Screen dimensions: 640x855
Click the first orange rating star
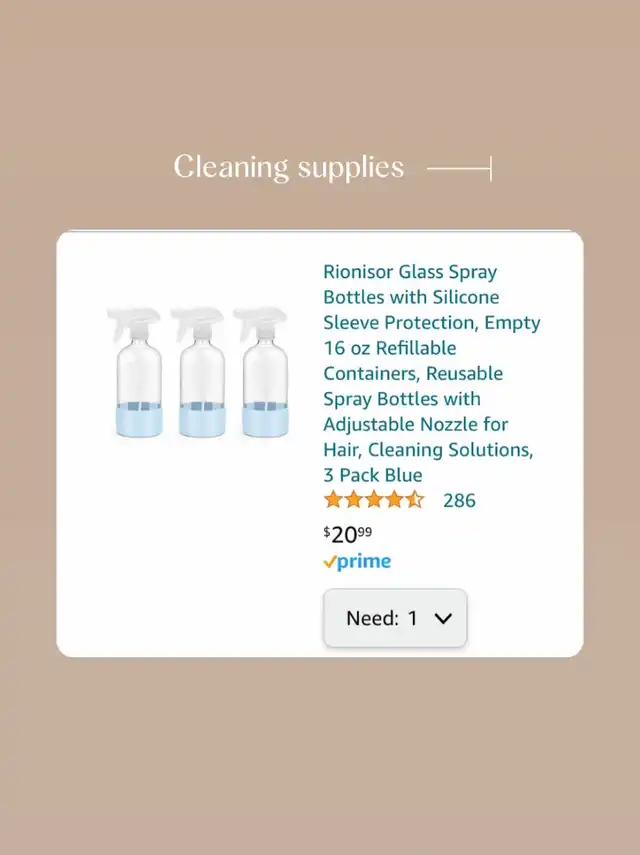[333, 499]
